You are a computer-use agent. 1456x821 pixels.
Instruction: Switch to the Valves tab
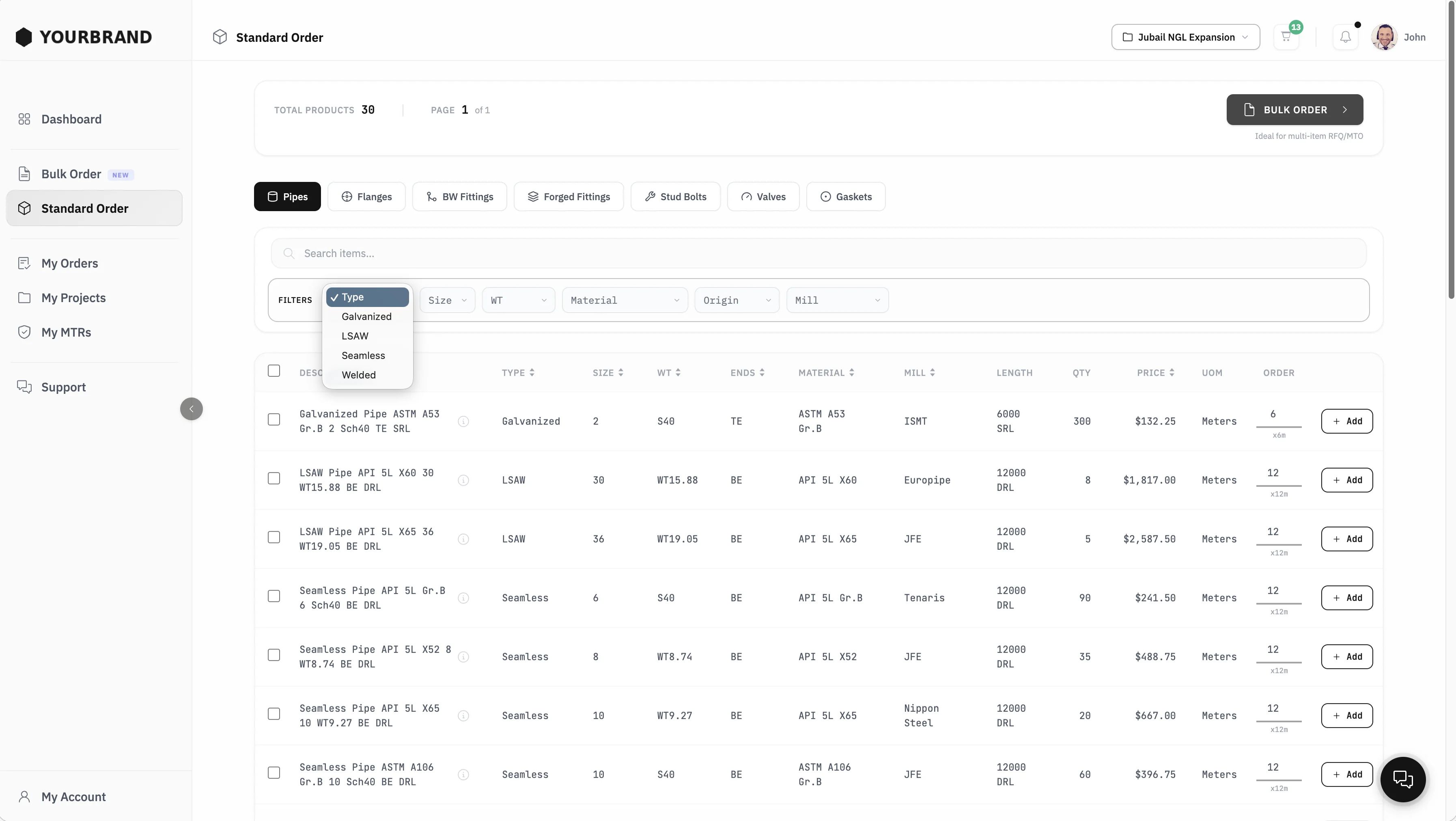pyautogui.click(x=763, y=197)
